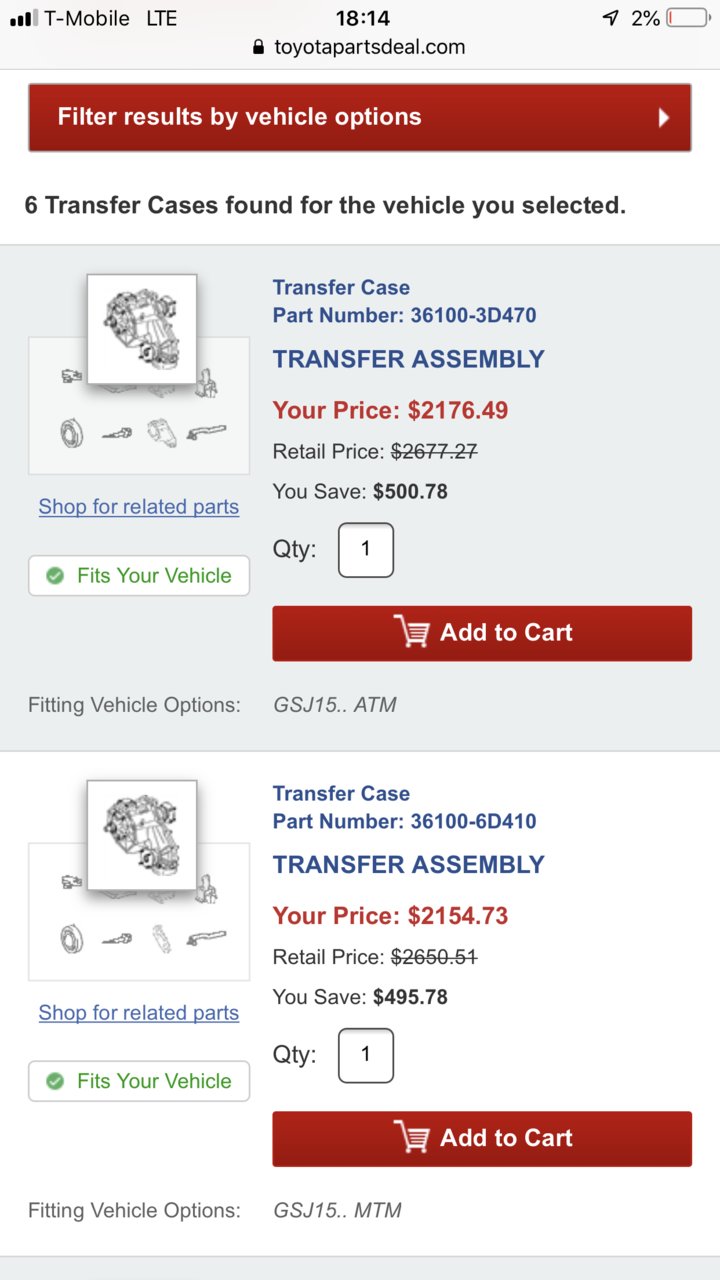
Task: Click cart icon on second Add to Cart
Action: click(411, 1137)
